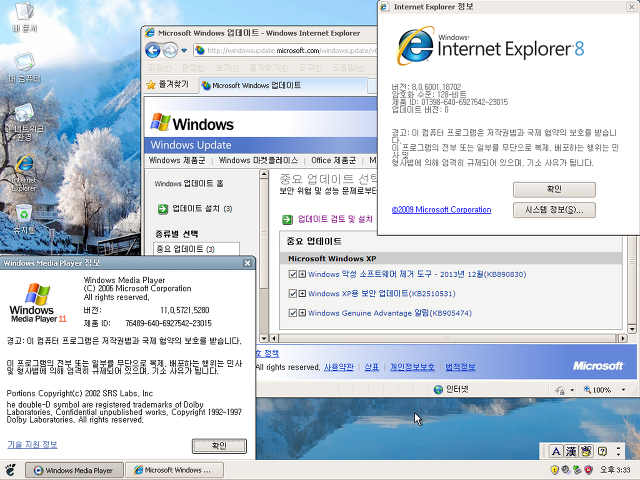Open the Favorites (즐겨찾기) menu
The image size is (640, 480).
pyautogui.click(x=269, y=68)
